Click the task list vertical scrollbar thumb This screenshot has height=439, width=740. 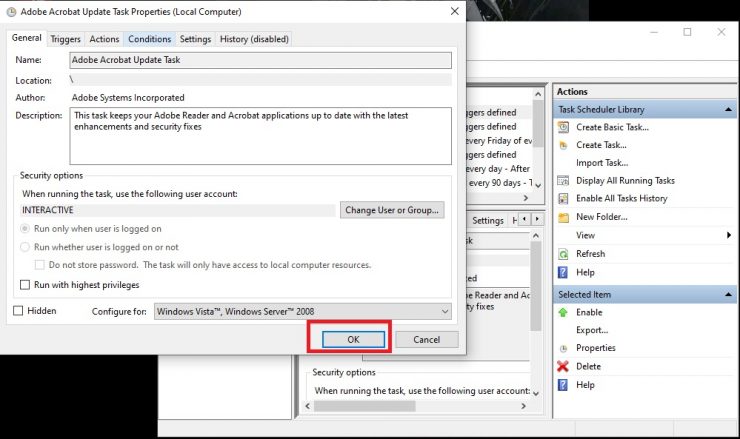pyautogui.click(x=538, y=125)
